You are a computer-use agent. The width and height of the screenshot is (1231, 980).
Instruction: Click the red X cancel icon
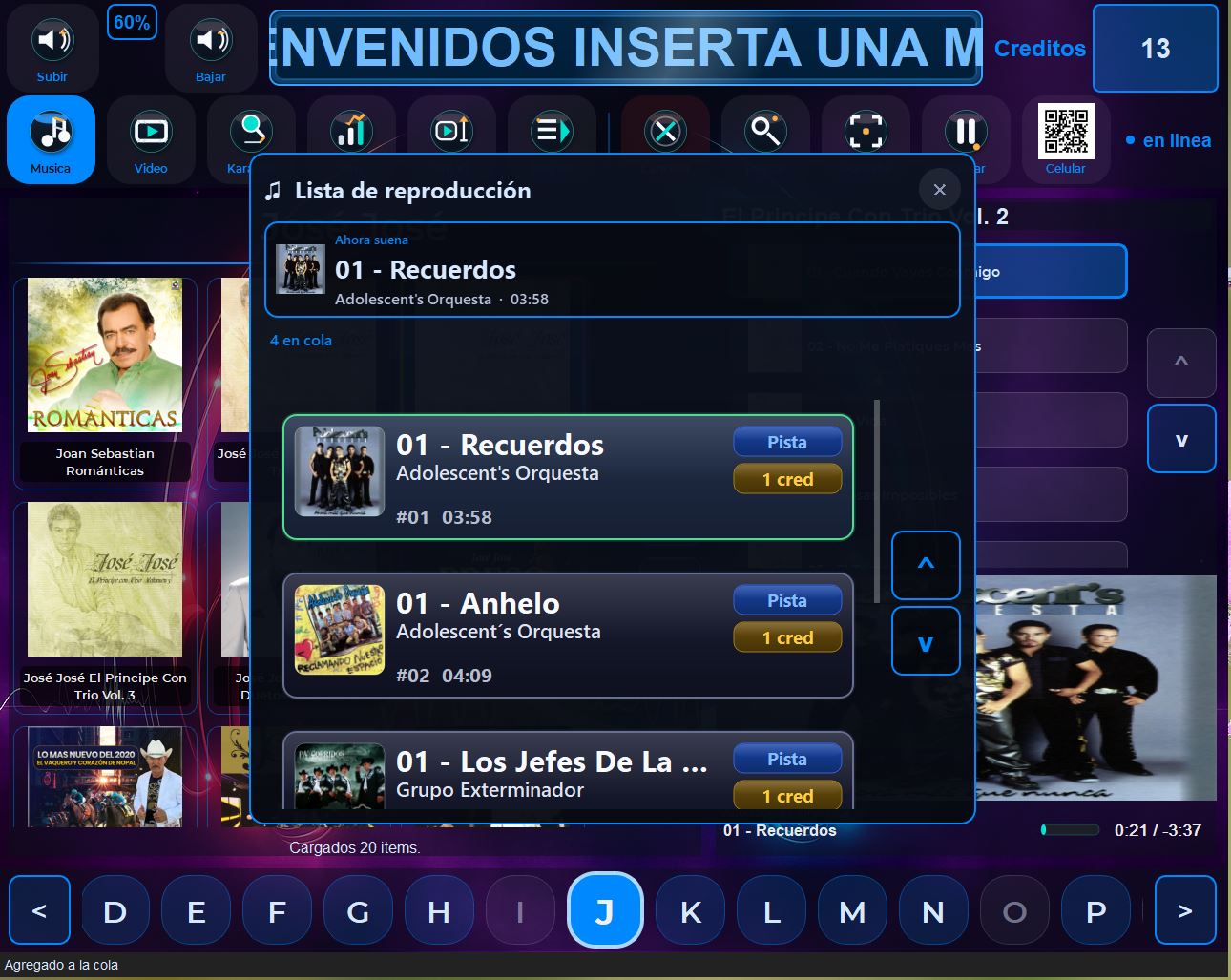coord(665,132)
